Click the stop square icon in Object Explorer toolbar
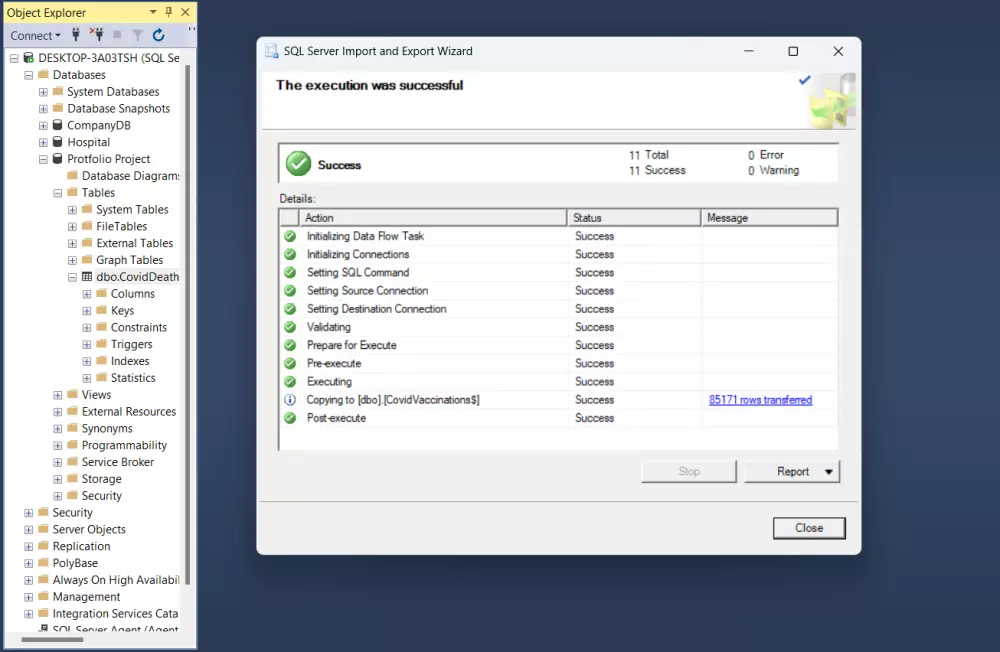Viewport: 1000px width, 652px height. coord(117,34)
